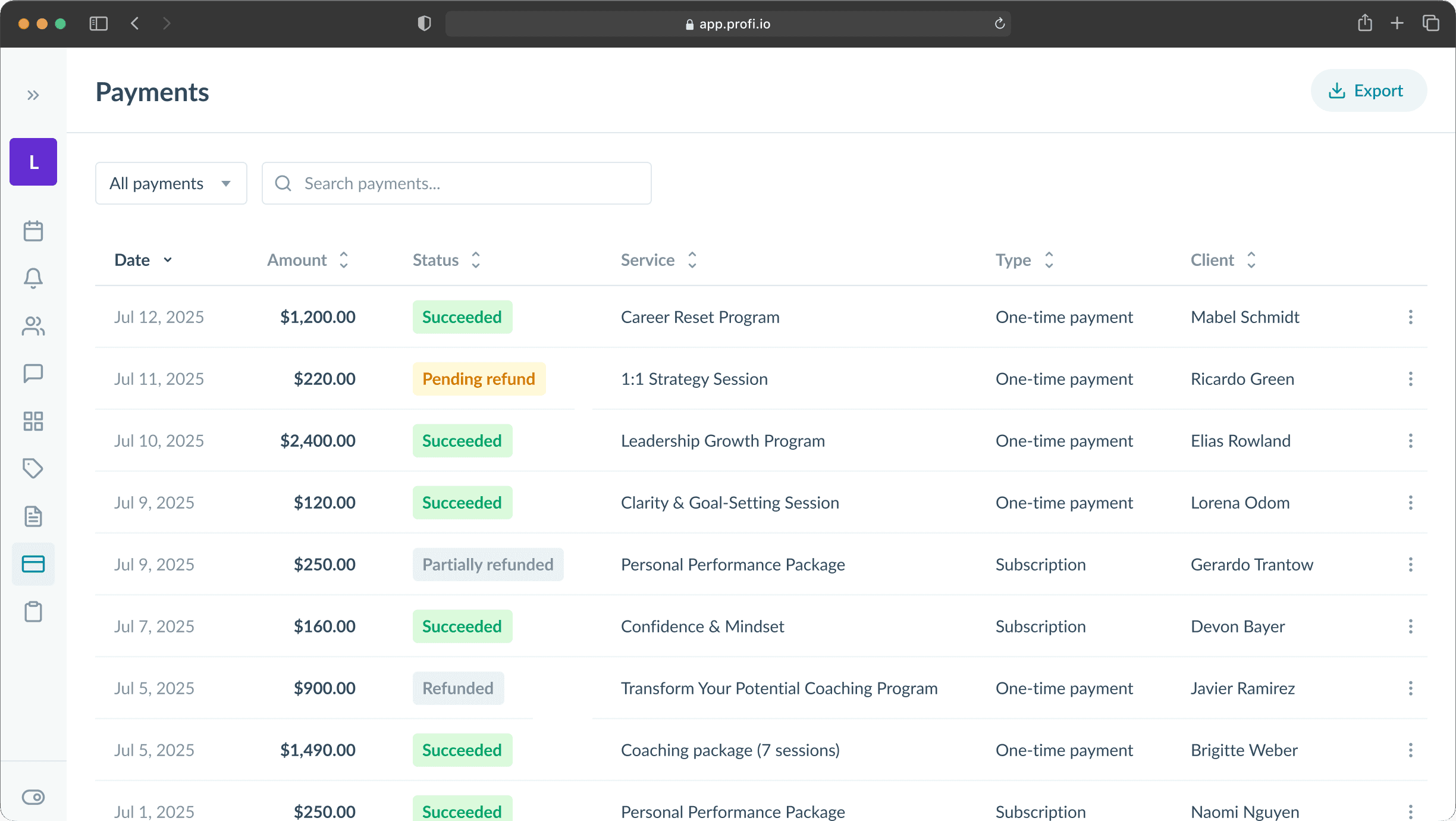
Task: Sort payments by the Status column
Action: [446, 260]
